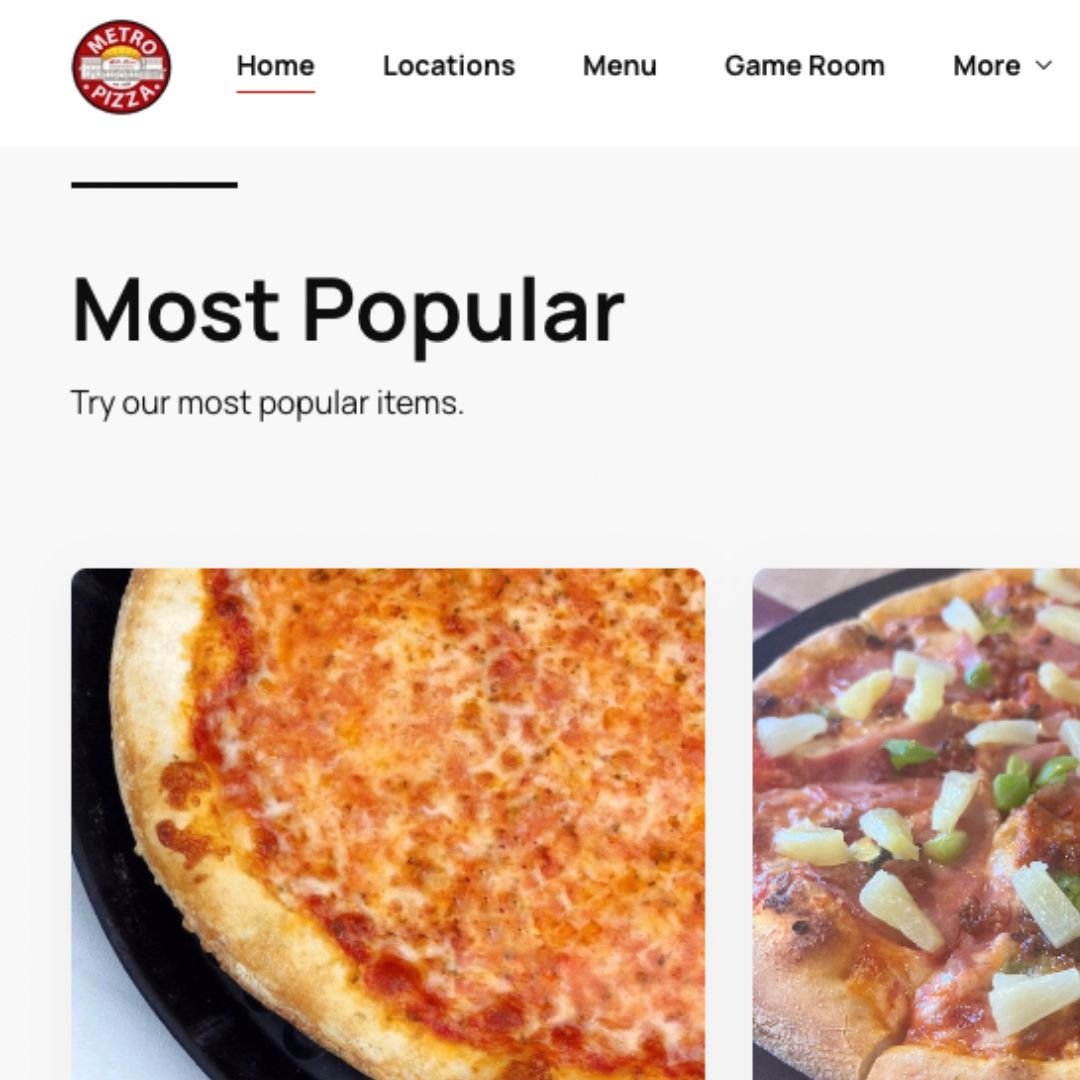Click the Most Popular heading

click(348, 309)
